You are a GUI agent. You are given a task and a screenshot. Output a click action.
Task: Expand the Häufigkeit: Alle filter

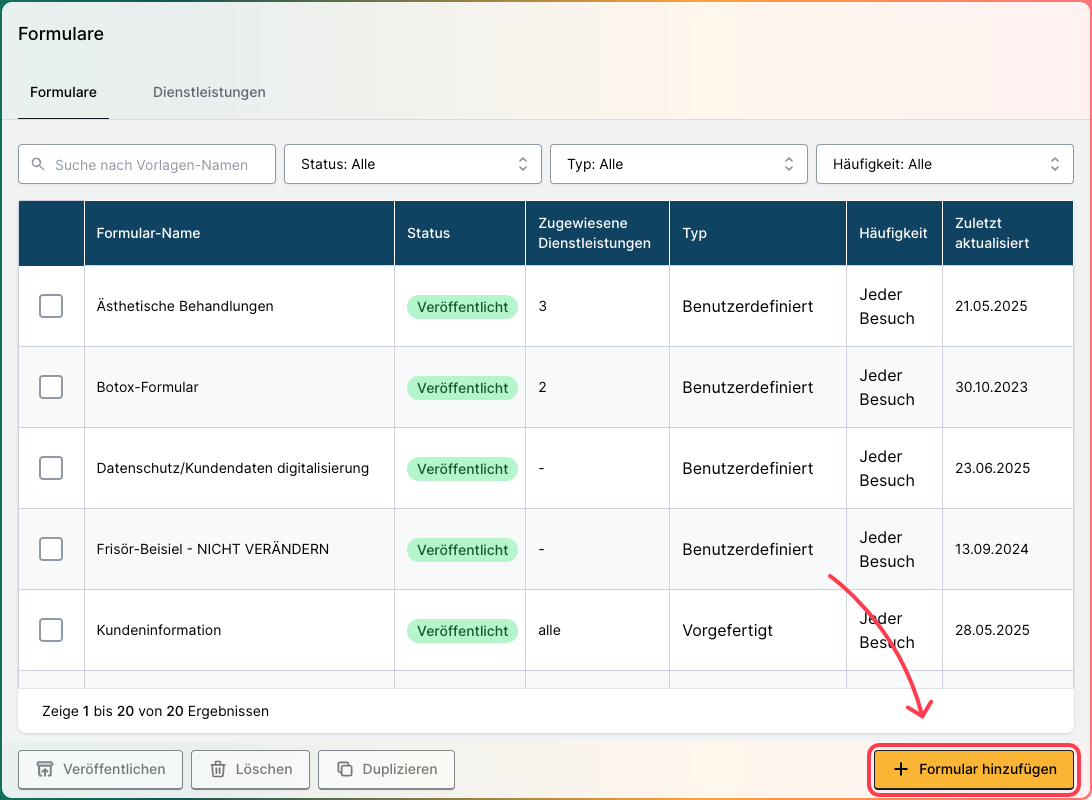point(944,164)
